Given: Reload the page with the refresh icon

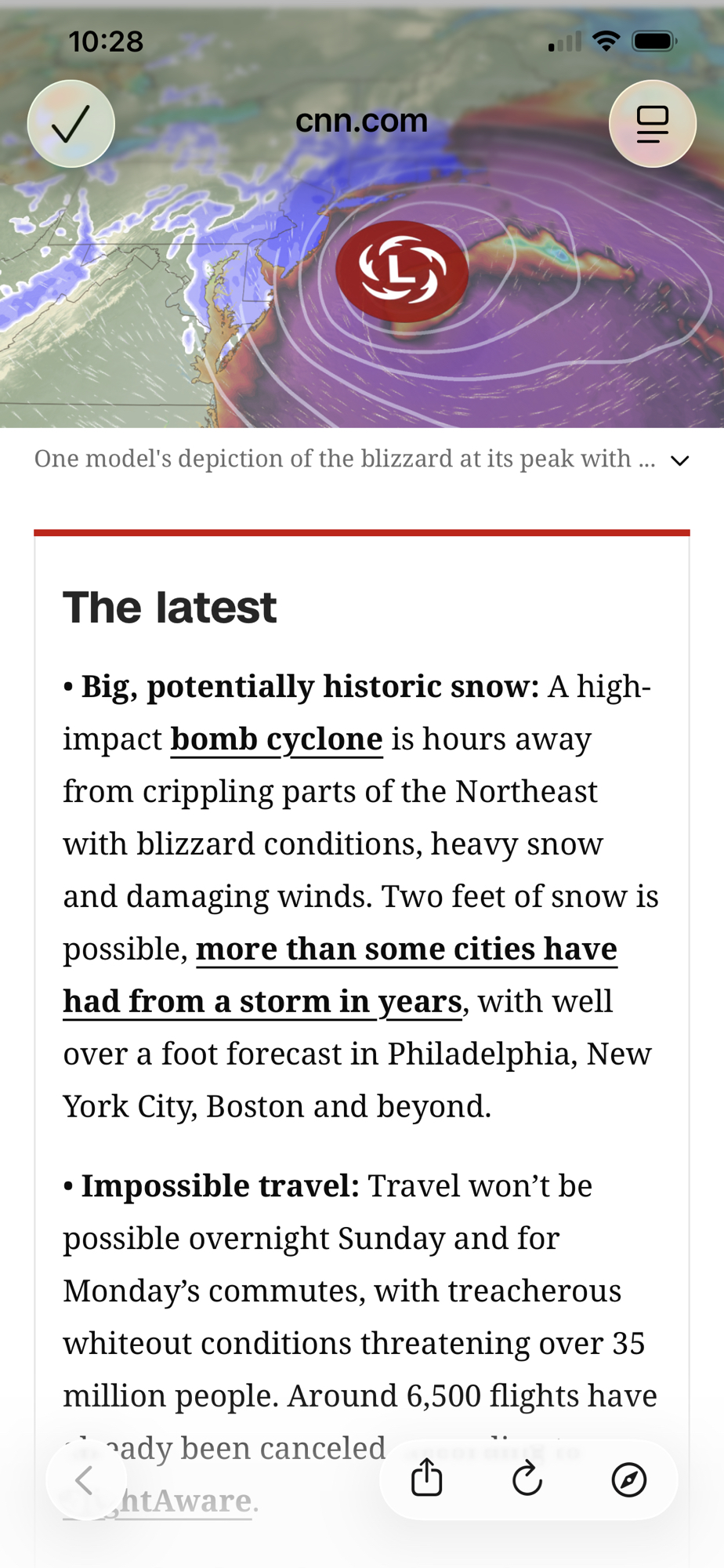Looking at the screenshot, I should point(527,1479).
